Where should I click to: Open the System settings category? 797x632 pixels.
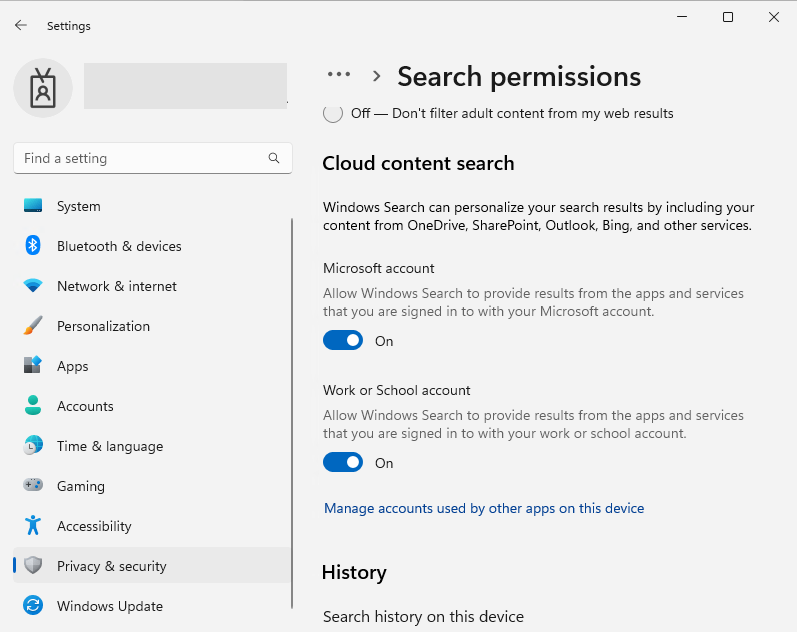point(152,206)
